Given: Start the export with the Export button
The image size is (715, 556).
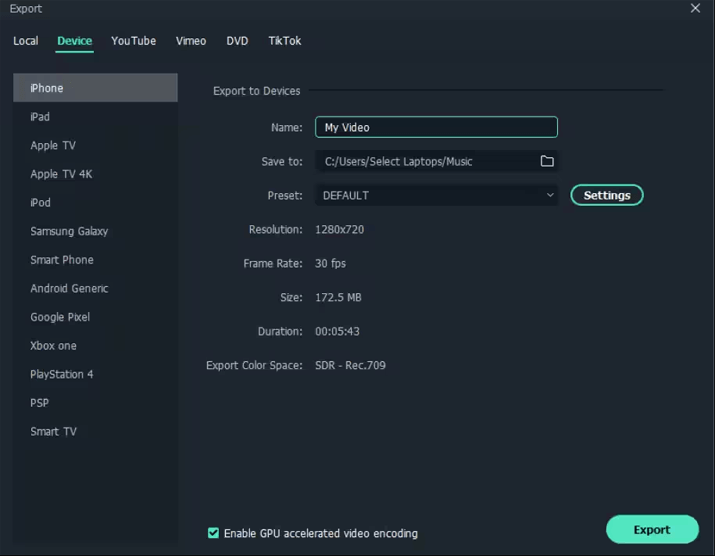Looking at the screenshot, I should [x=652, y=530].
